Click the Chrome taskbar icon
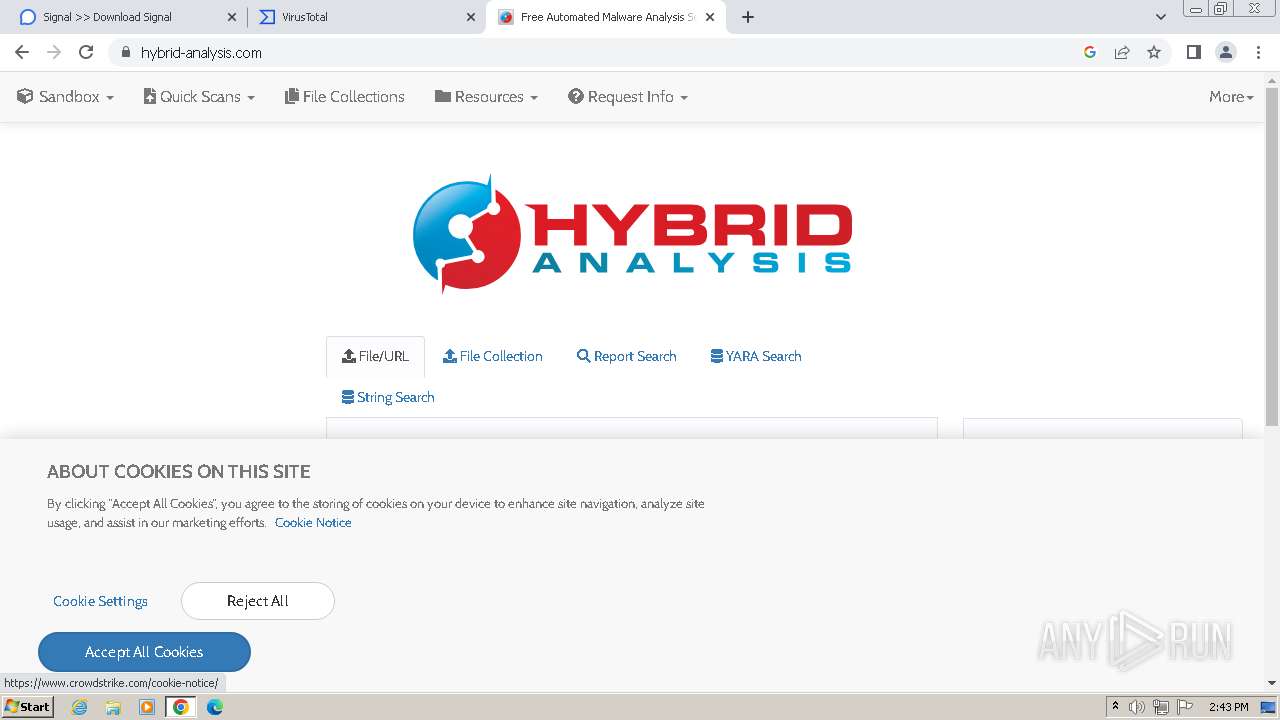 point(180,707)
